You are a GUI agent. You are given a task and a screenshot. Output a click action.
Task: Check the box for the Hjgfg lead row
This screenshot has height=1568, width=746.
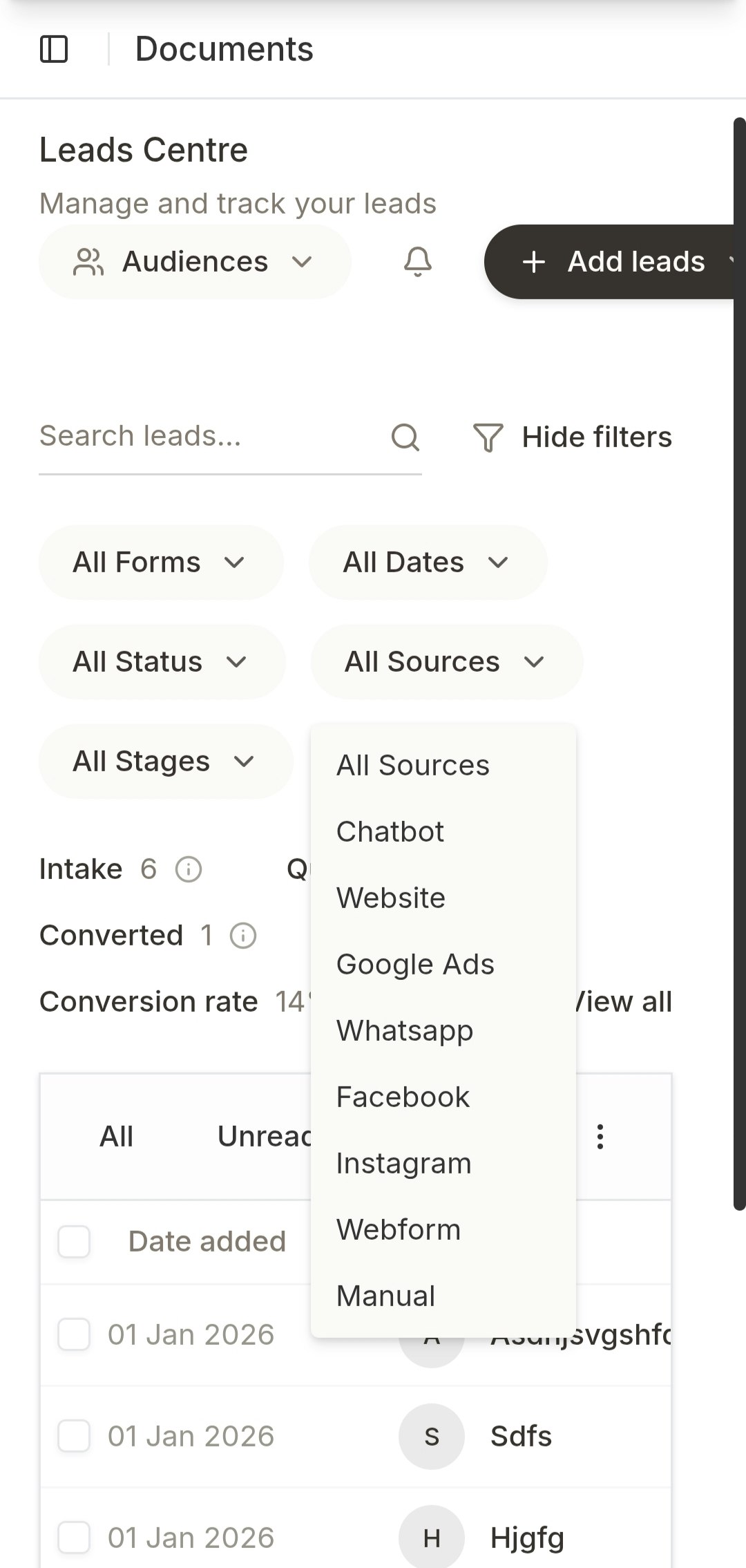click(x=74, y=1538)
